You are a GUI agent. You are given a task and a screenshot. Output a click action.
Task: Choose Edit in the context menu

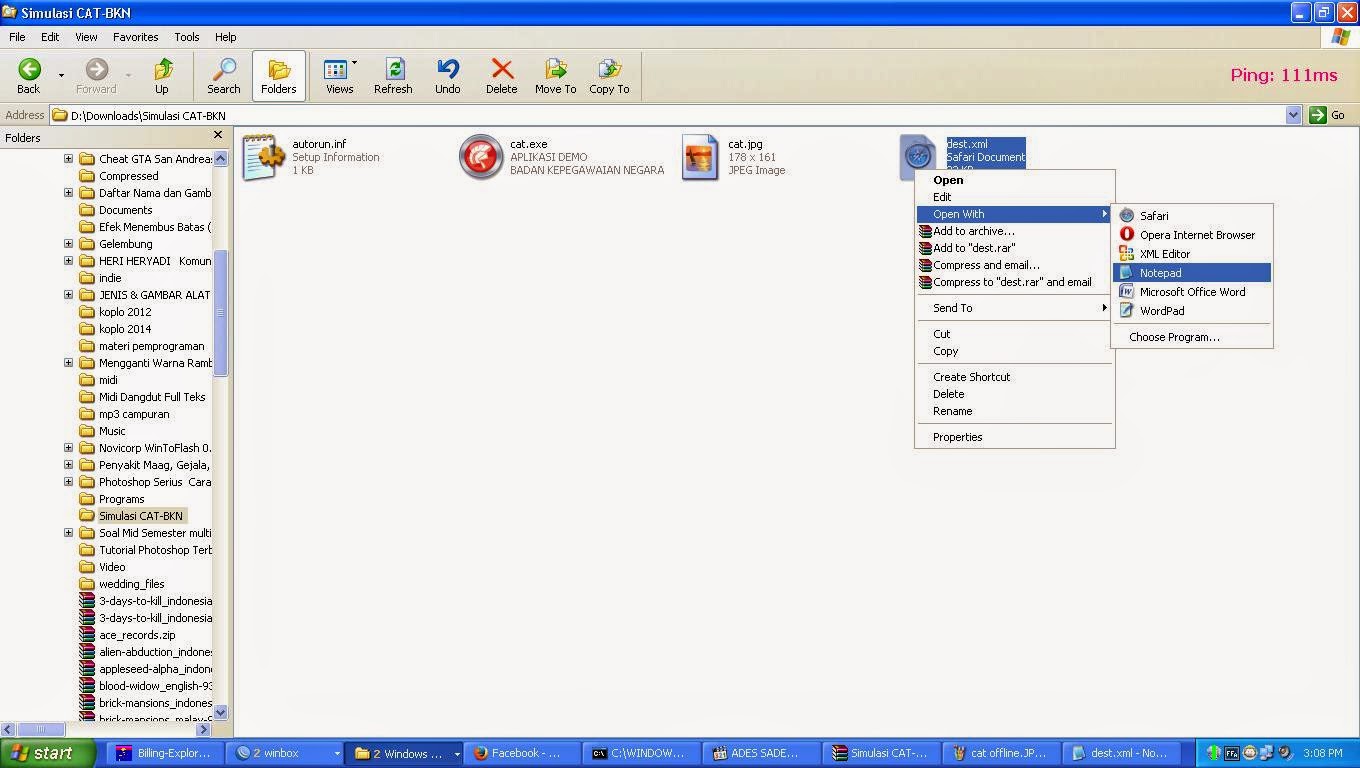1015,197
